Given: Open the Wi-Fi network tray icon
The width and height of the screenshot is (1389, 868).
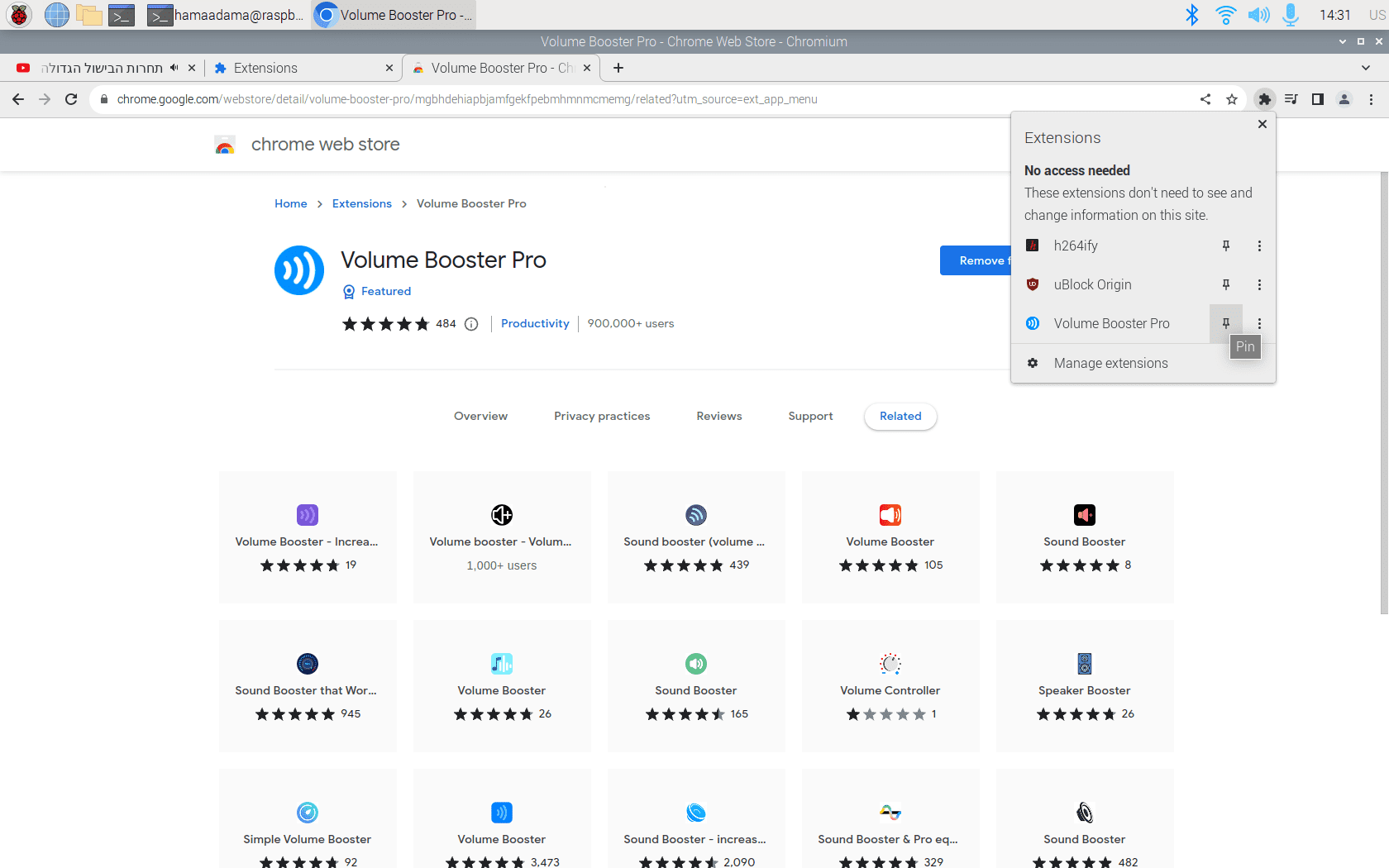Looking at the screenshot, I should pos(1225,14).
